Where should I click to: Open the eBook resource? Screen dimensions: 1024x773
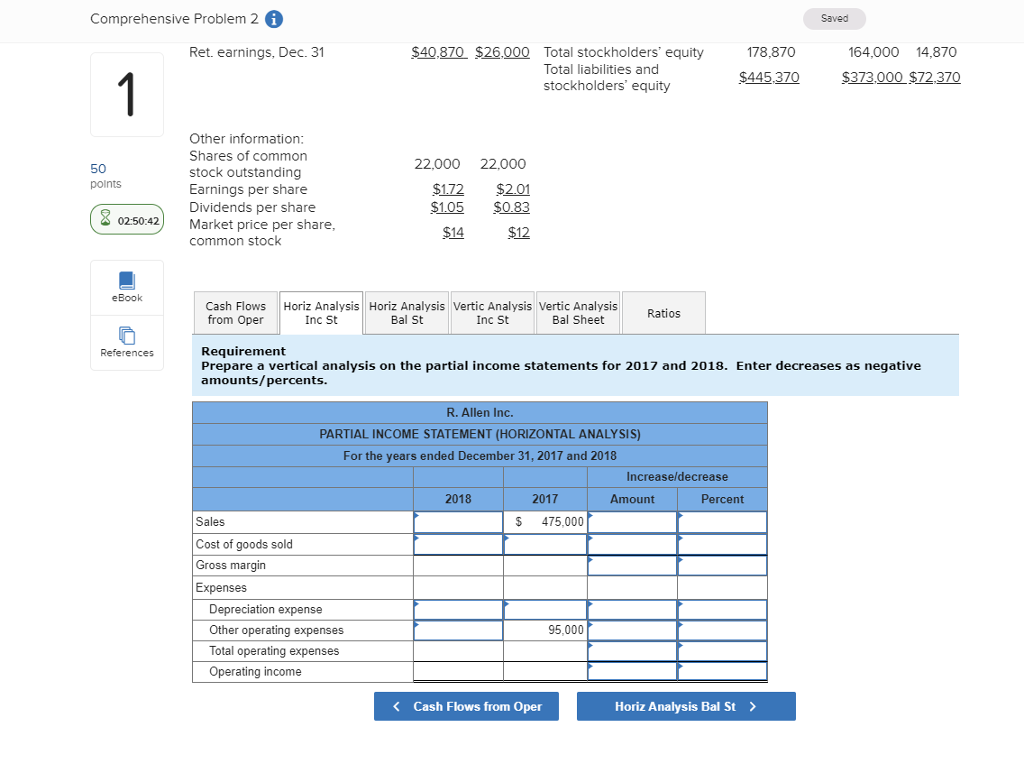point(126,288)
